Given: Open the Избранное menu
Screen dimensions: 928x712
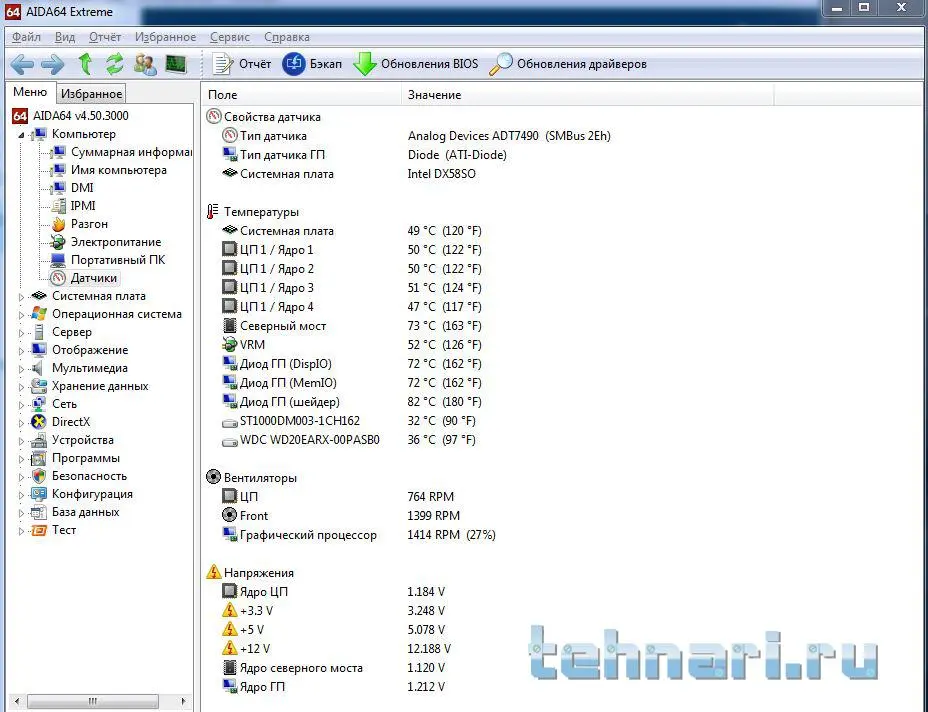Looking at the screenshot, I should (x=165, y=37).
